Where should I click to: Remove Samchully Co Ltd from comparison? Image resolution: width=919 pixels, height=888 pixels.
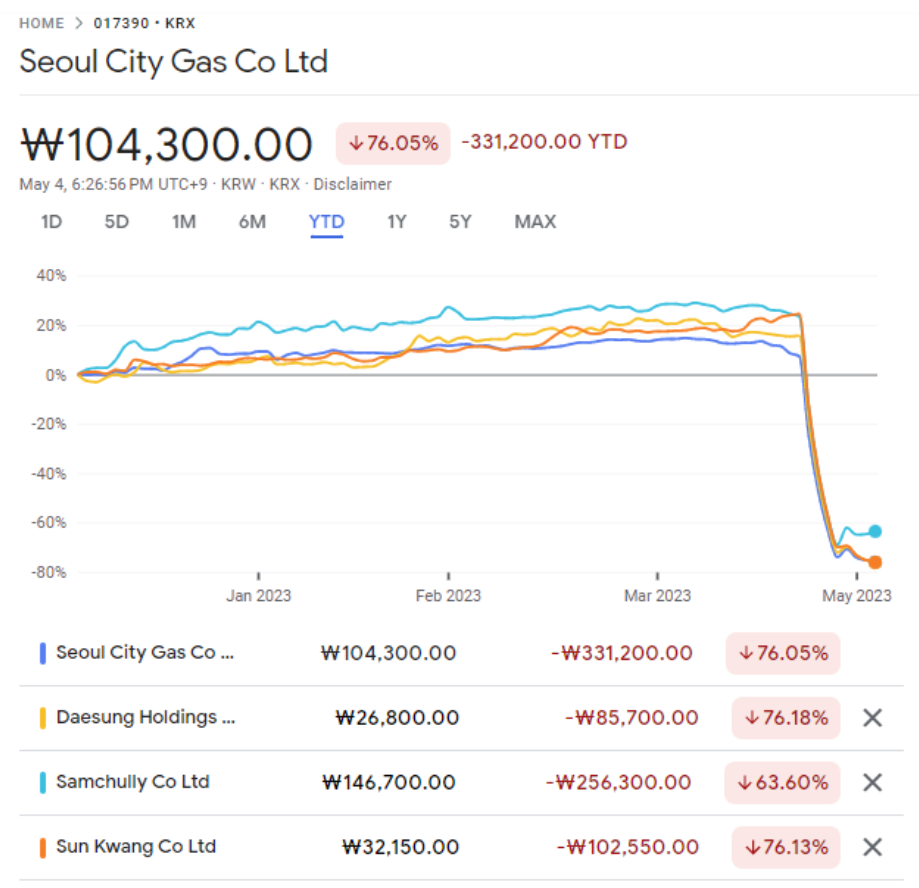coord(872,782)
